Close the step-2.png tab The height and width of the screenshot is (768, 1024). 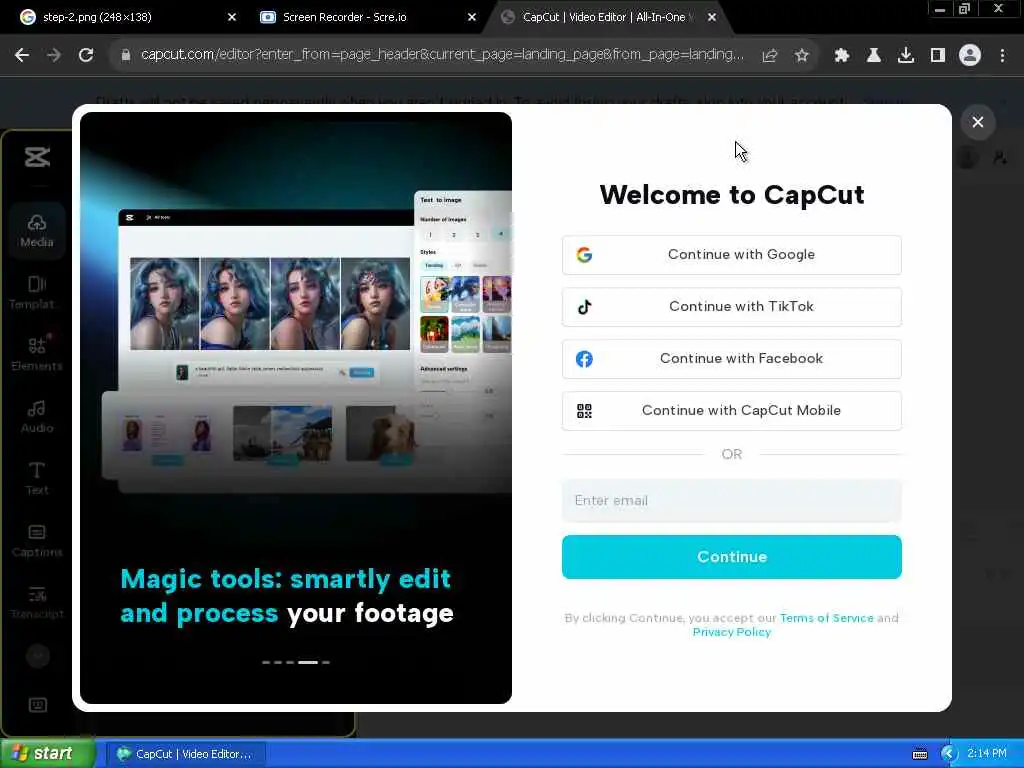point(232,18)
